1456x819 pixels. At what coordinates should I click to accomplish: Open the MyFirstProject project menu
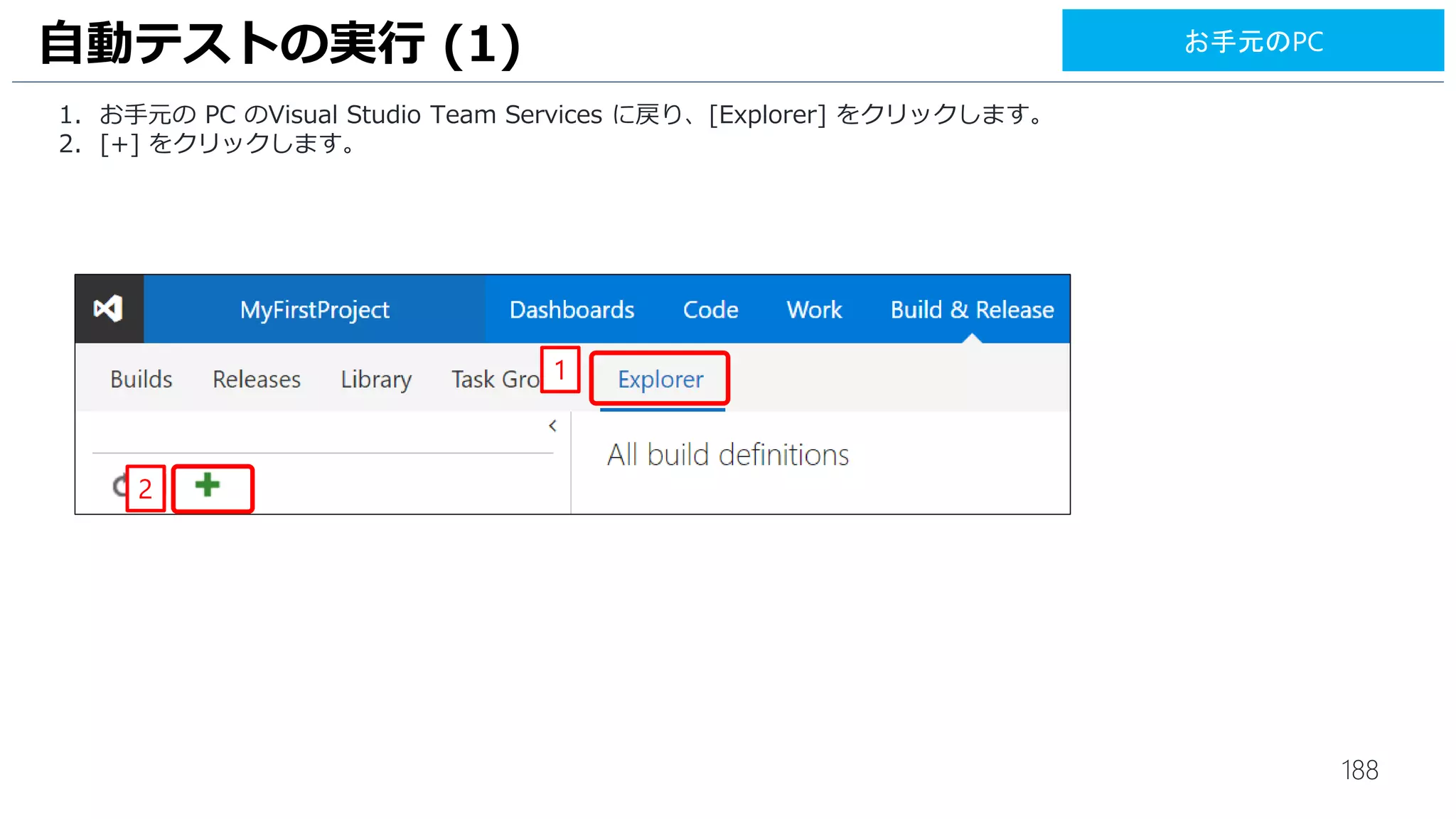click(x=314, y=310)
